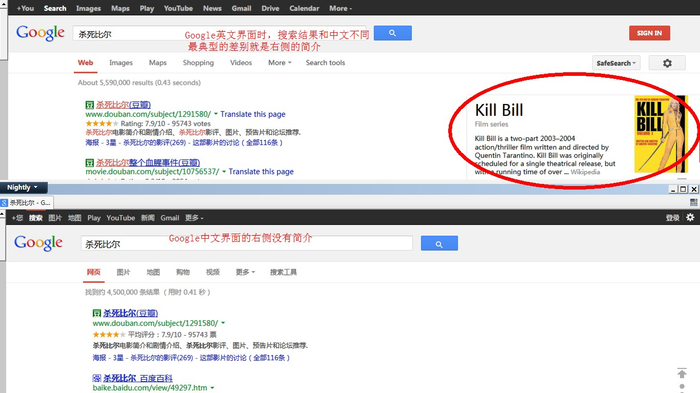Focus the search box in the Chinese Google window
Screen dimensions: 700x393
(x=246, y=244)
